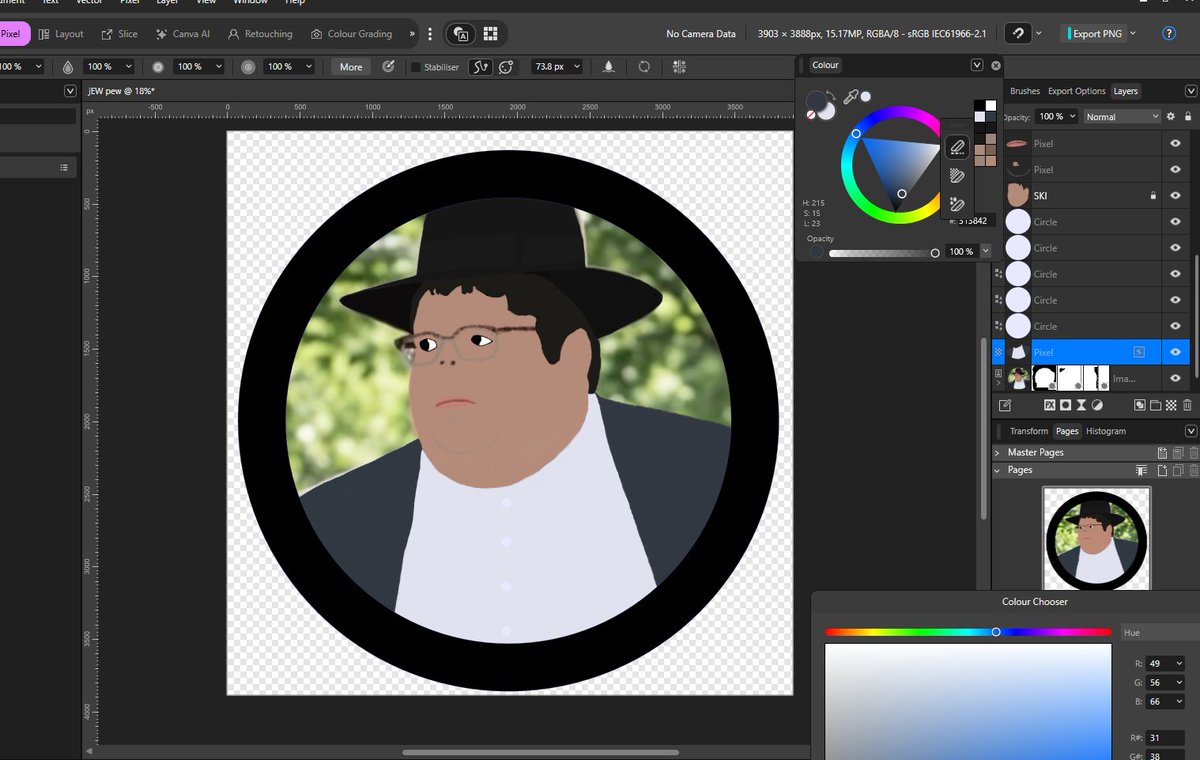This screenshot has height=760, width=1200.
Task: Click the layer lock icon beside blend mode
Action: 1188,117
